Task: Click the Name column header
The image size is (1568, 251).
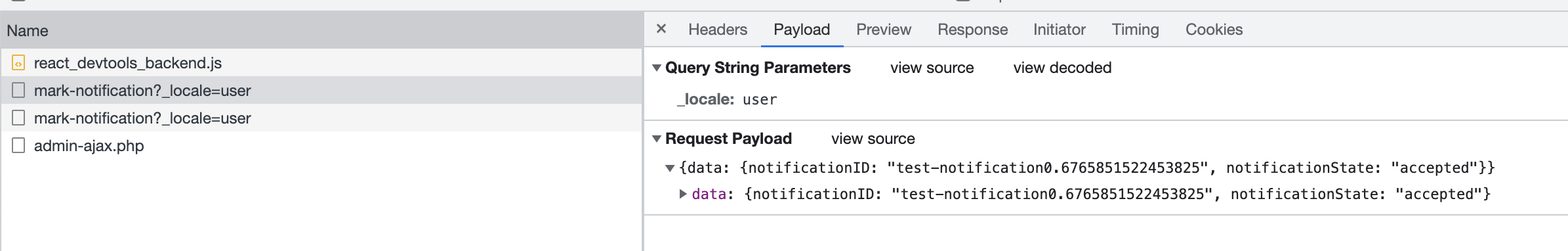Action: 321,31
